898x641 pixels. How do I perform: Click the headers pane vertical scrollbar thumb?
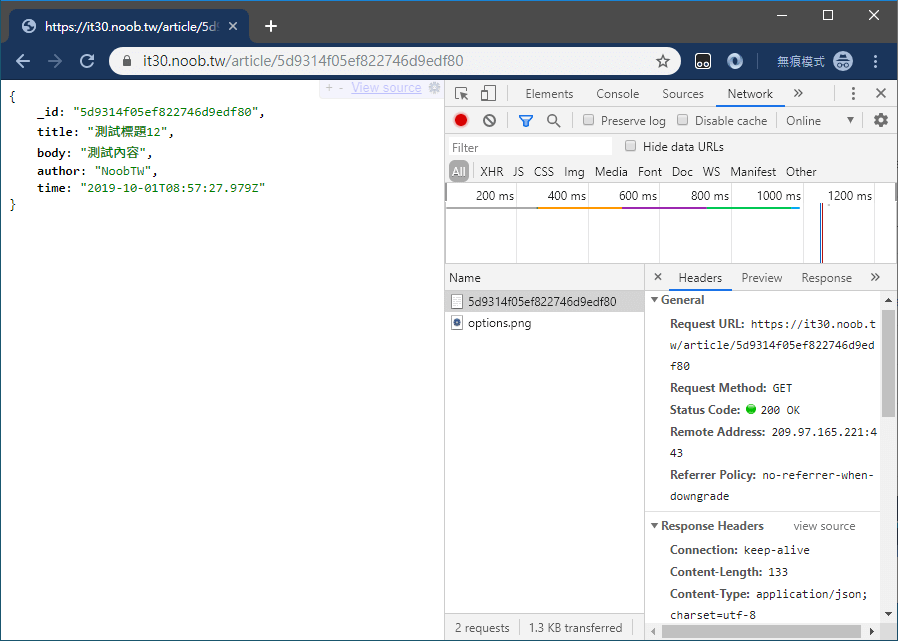pos(888,363)
